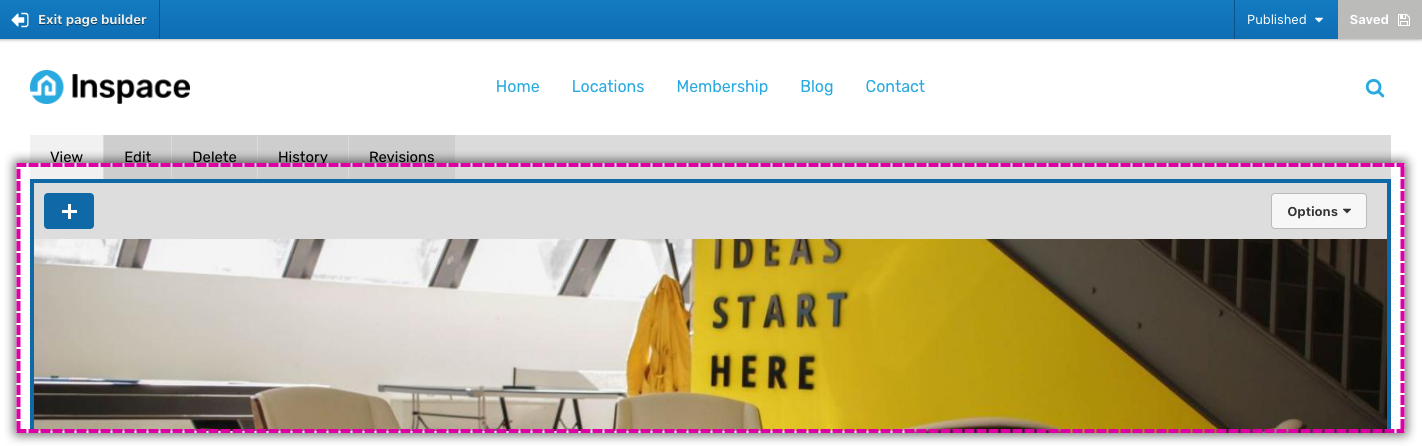Click the floppy disk save icon
The height and width of the screenshot is (446, 1422).
click(x=1404, y=20)
